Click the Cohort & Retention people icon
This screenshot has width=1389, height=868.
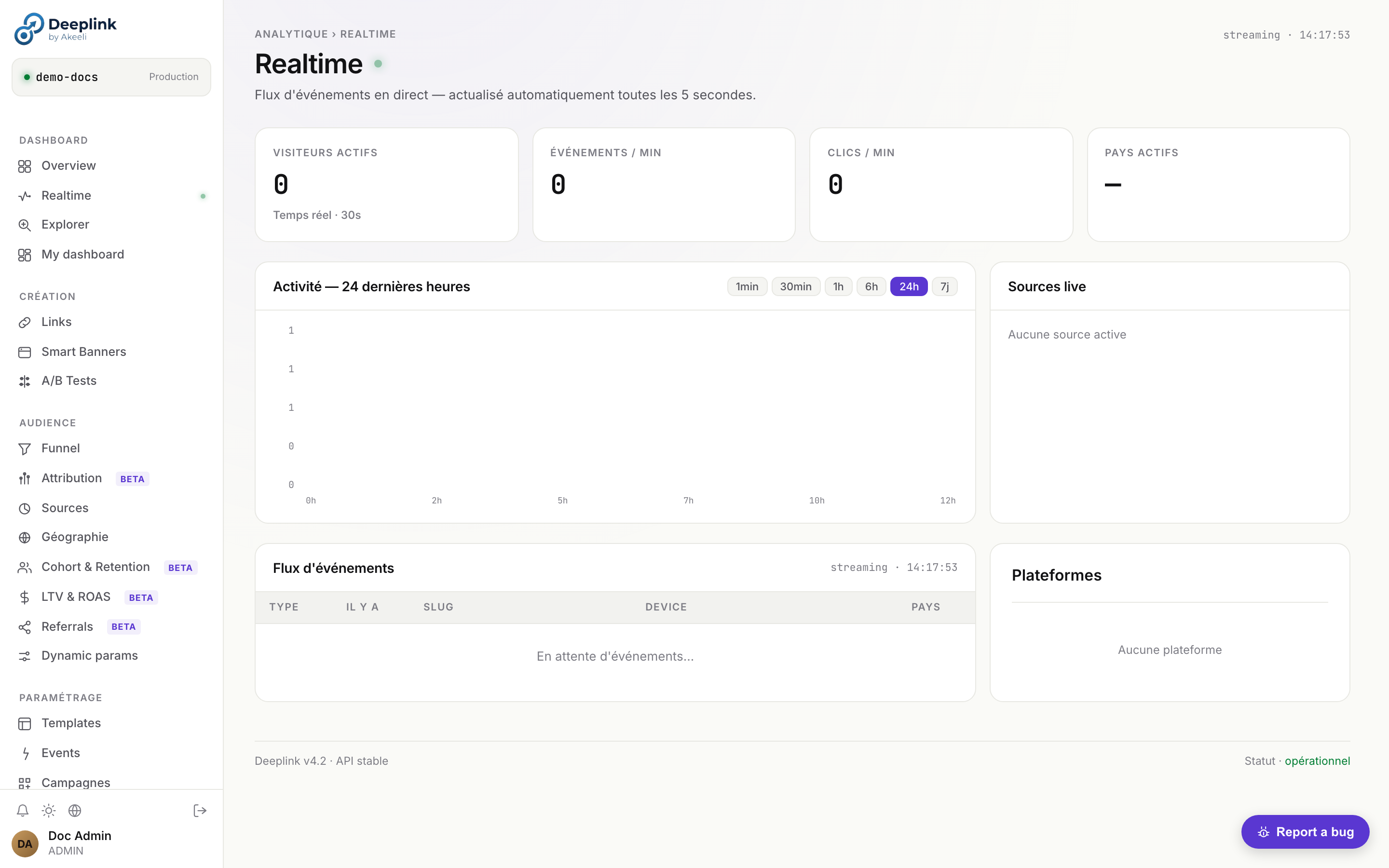click(24, 568)
